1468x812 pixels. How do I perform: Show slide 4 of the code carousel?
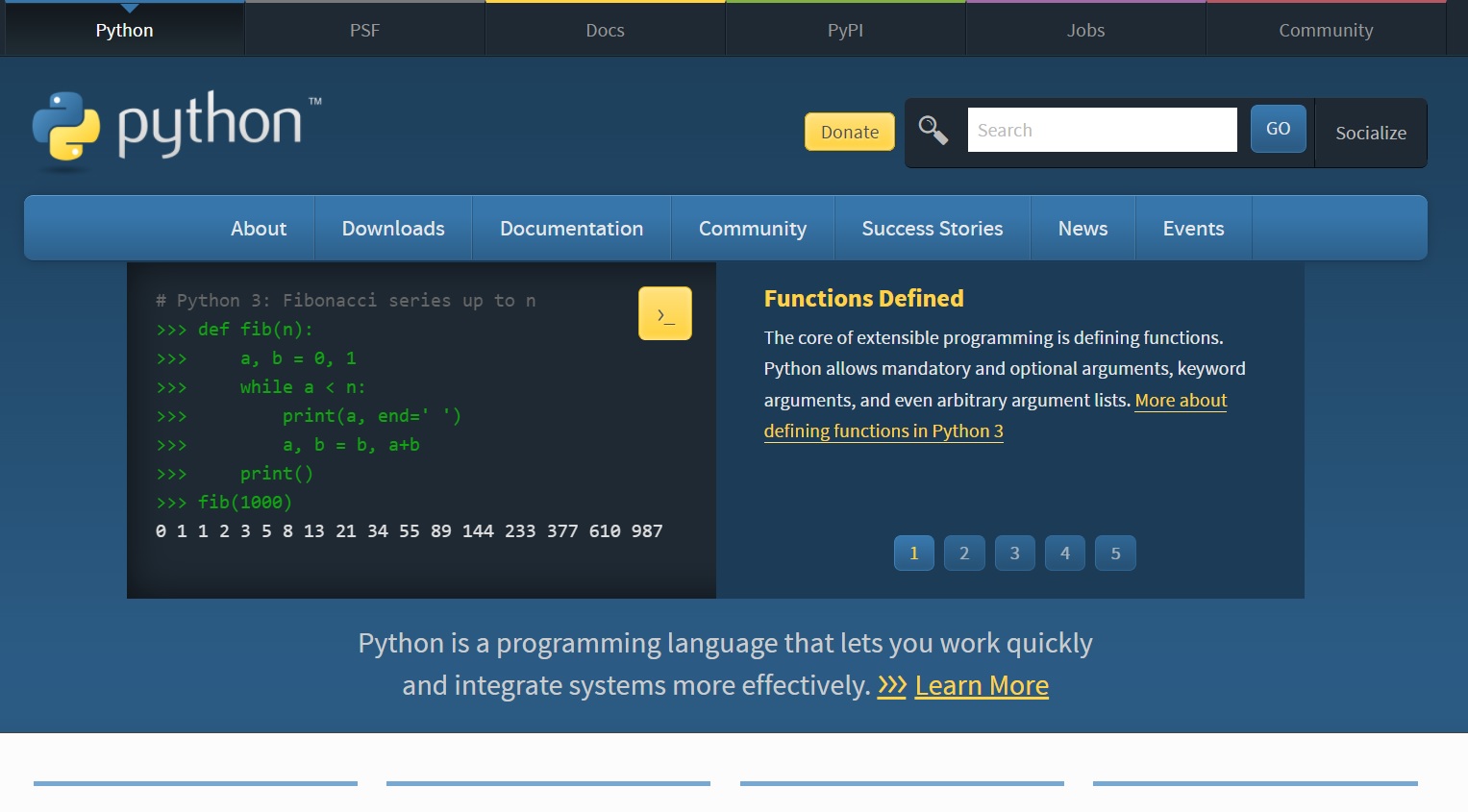tap(1065, 553)
